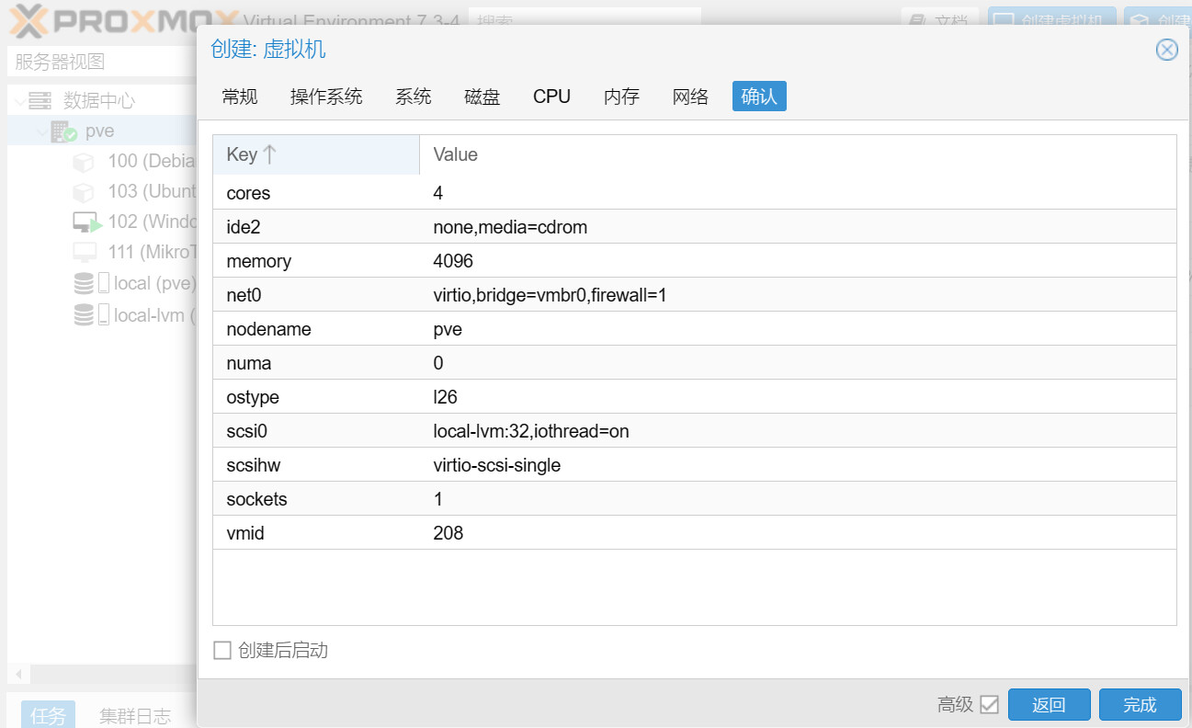Select VM 111 (MikroTik) in tree
The width and height of the screenshot is (1192, 728).
click(151, 252)
